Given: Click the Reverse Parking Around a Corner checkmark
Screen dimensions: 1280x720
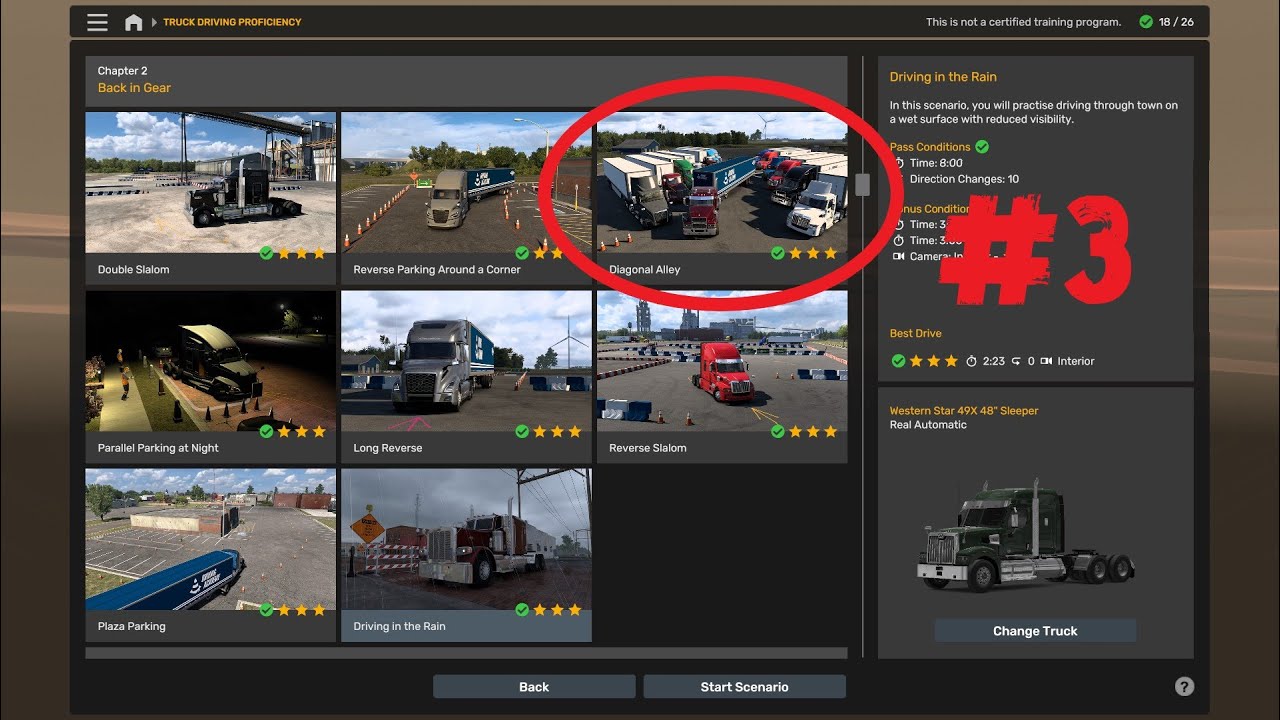Looking at the screenshot, I should click(522, 253).
